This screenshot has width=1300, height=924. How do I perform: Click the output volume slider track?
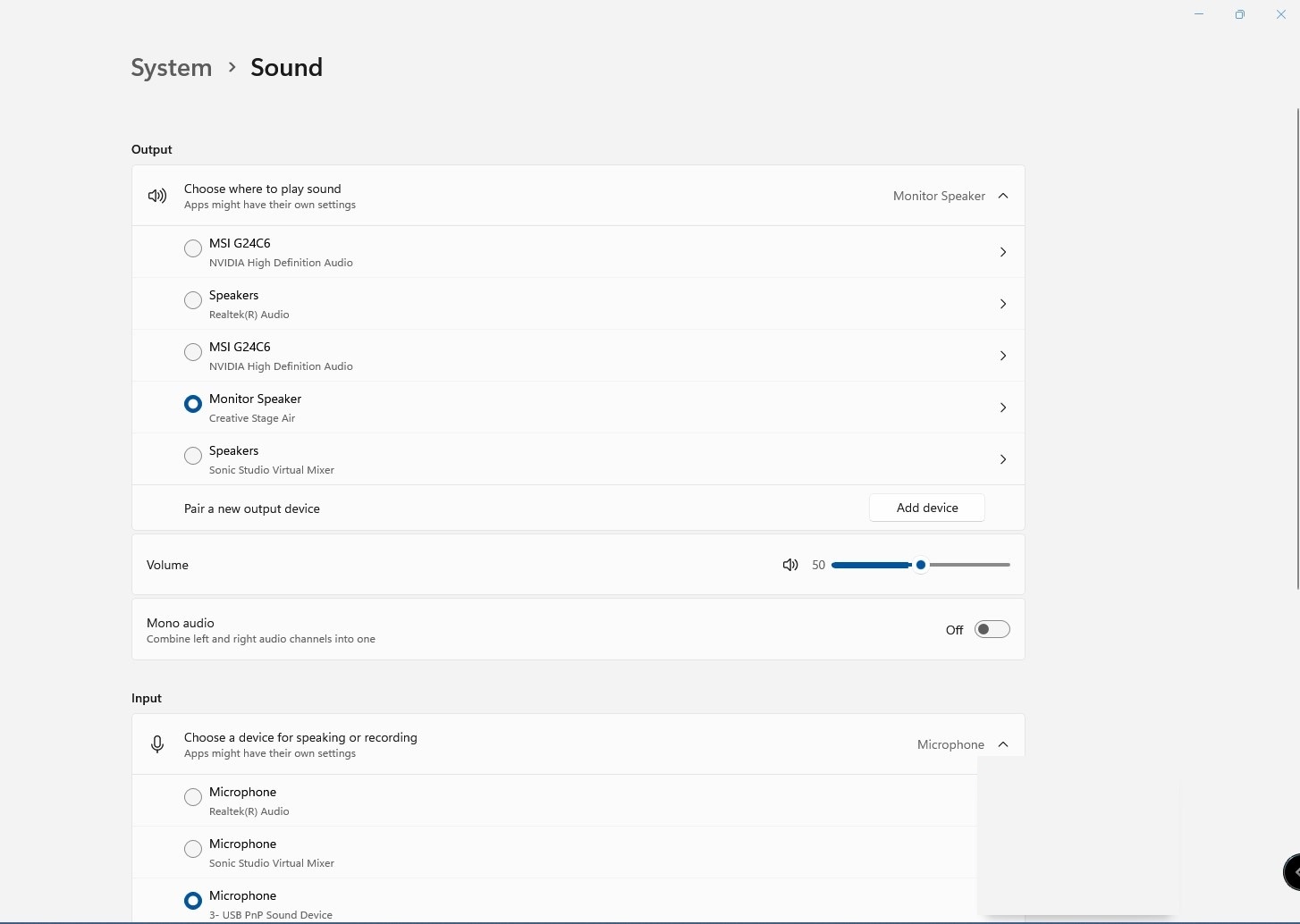pyautogui.click(x=921, y=565)
